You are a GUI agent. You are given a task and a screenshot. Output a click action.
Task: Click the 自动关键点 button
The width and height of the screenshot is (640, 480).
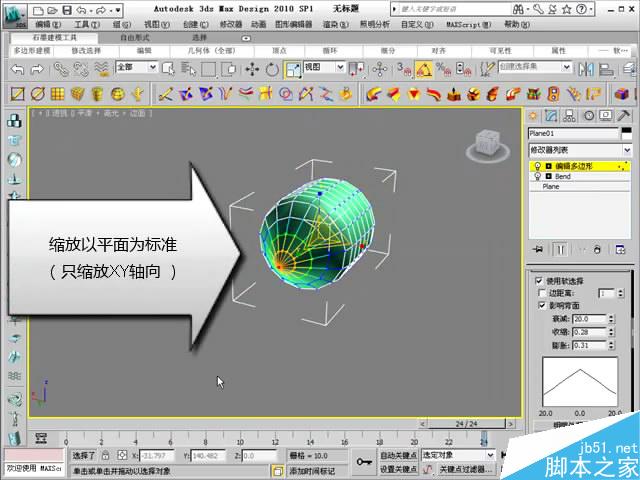coord(399,455)
